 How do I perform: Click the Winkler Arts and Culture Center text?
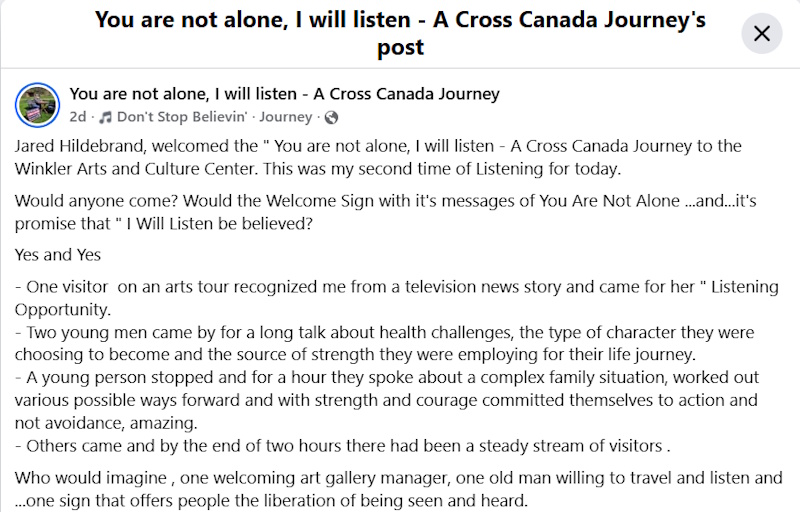pos(135,169)
